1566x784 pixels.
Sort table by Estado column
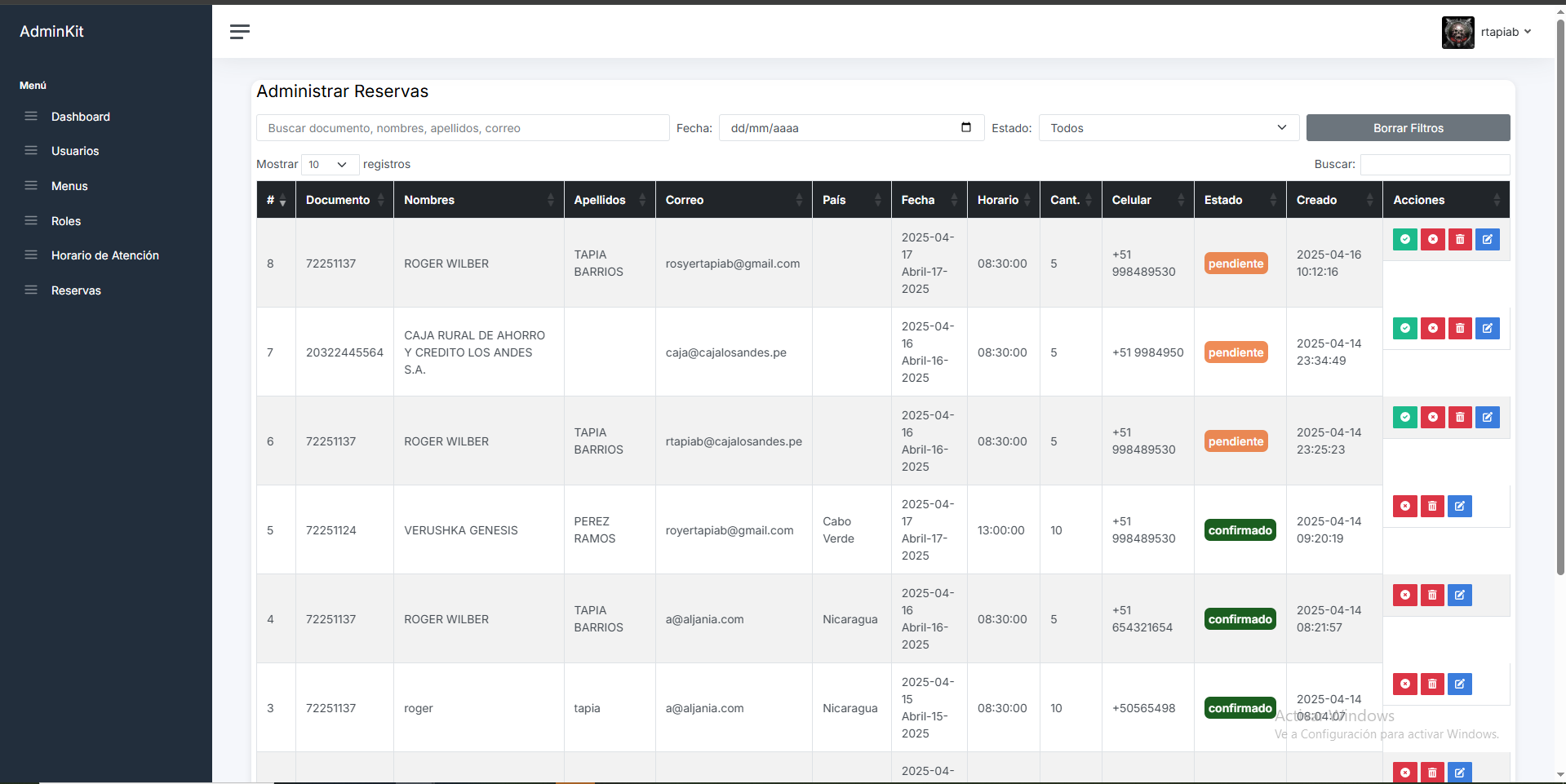1240,200
